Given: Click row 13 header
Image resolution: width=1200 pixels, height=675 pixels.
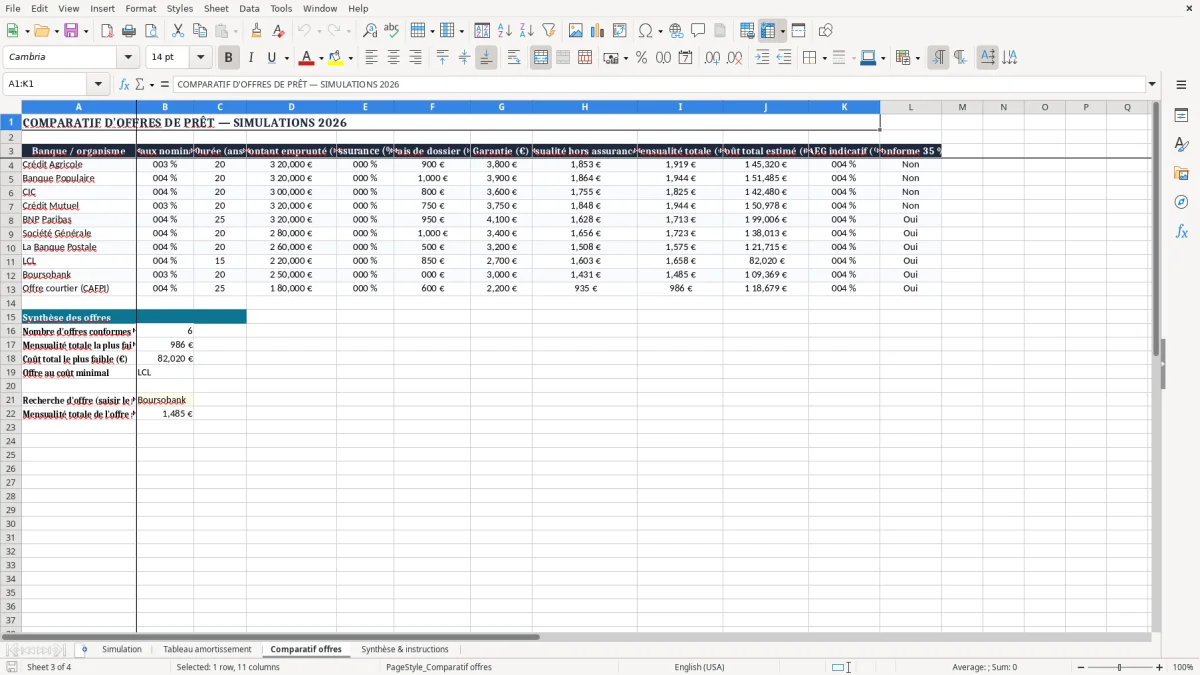Looking at the screenshot, I should coord(11,289).
